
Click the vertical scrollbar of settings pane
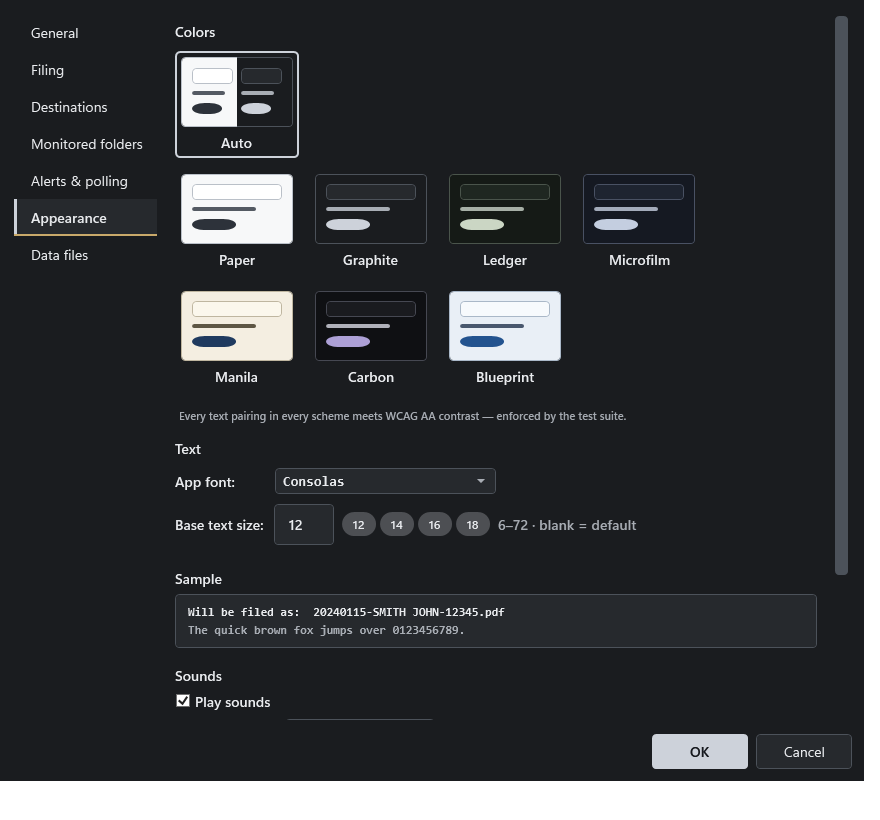click(x=841, y=296)
